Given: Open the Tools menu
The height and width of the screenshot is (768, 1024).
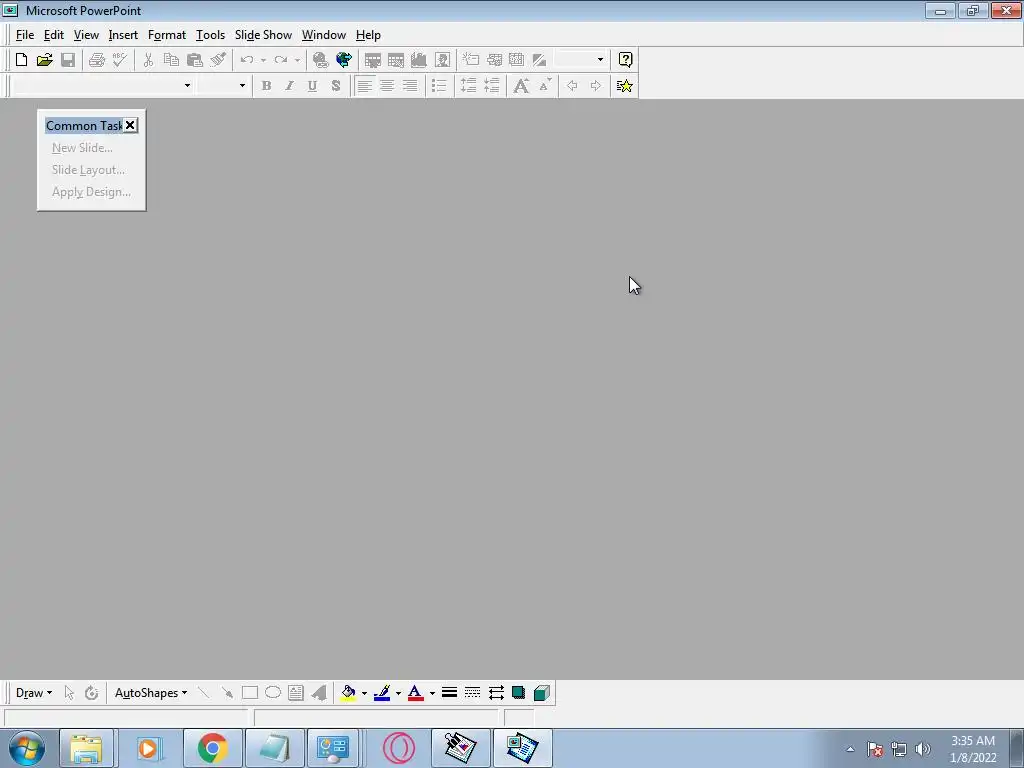Looking at the screenshot, I should tap(210, 35).
